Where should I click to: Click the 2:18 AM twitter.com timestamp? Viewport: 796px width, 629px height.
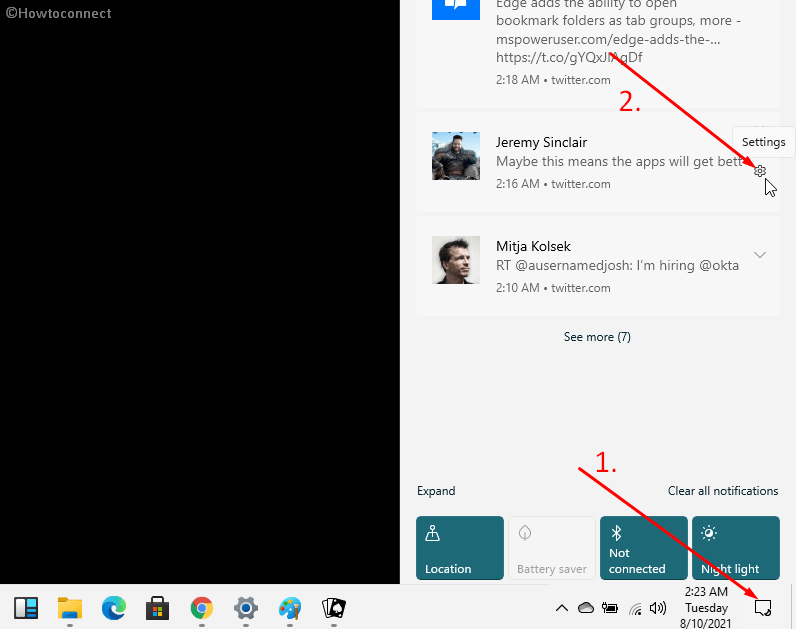point(553,80)
